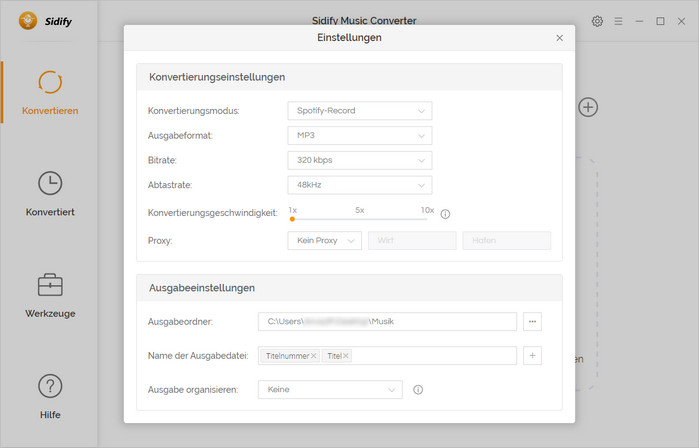699x448 pixels.
Task: Close the Einstellungen dialog
Action: click(x=559, y=38)
